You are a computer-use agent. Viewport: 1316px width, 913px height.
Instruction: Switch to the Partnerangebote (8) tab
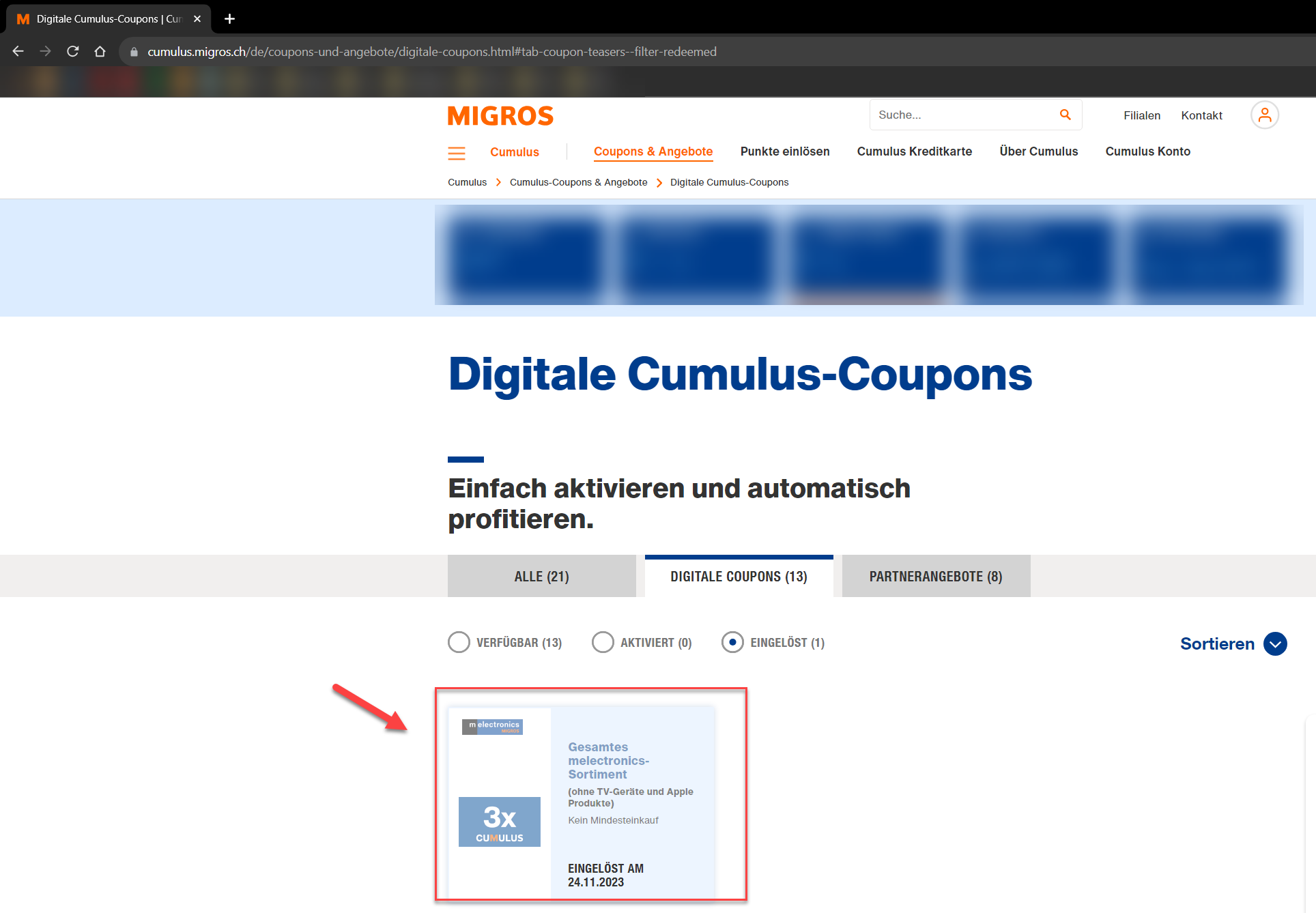[x=935, y=577]
